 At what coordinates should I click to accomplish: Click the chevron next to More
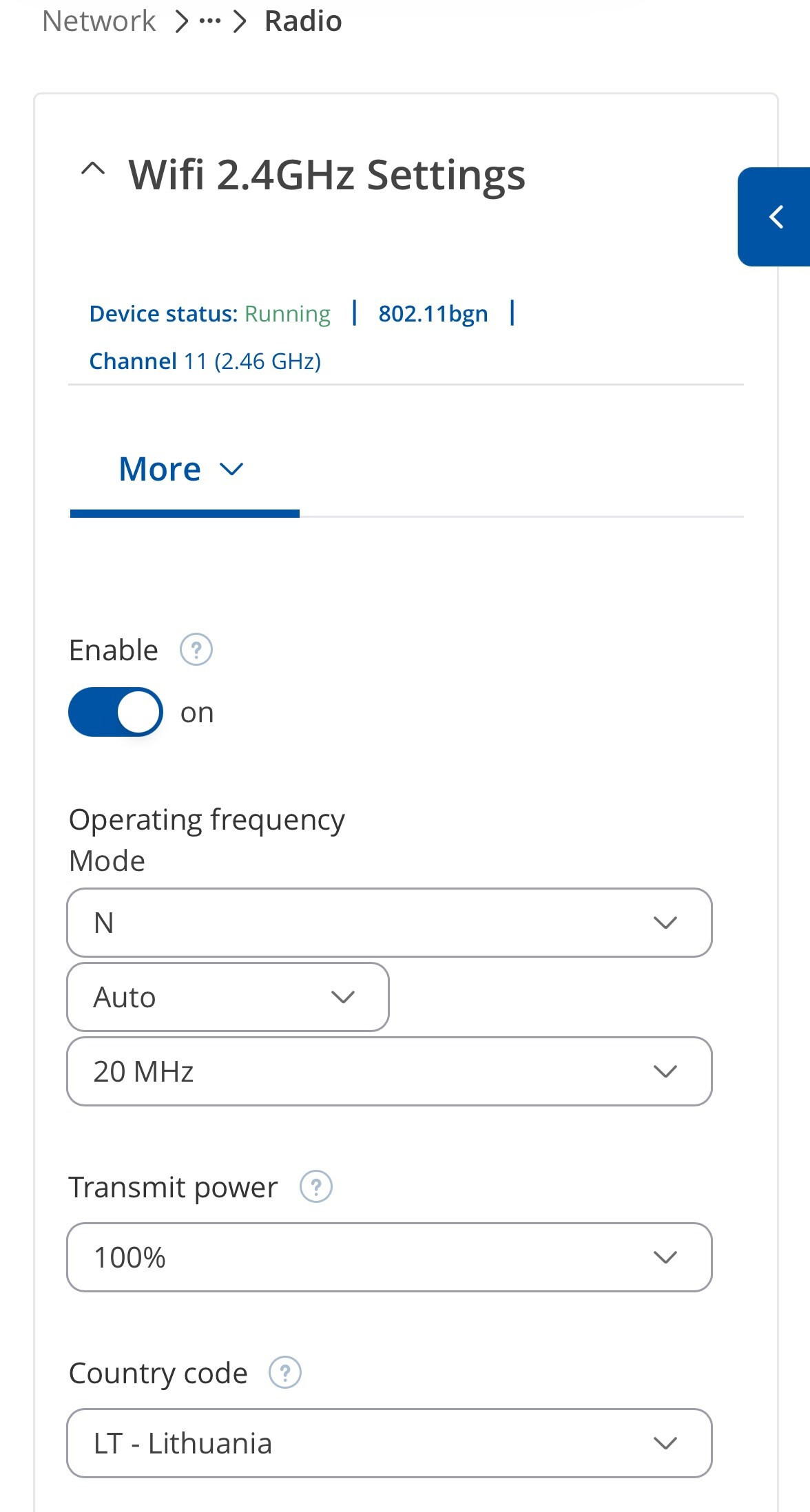click(x=231, y=470)
